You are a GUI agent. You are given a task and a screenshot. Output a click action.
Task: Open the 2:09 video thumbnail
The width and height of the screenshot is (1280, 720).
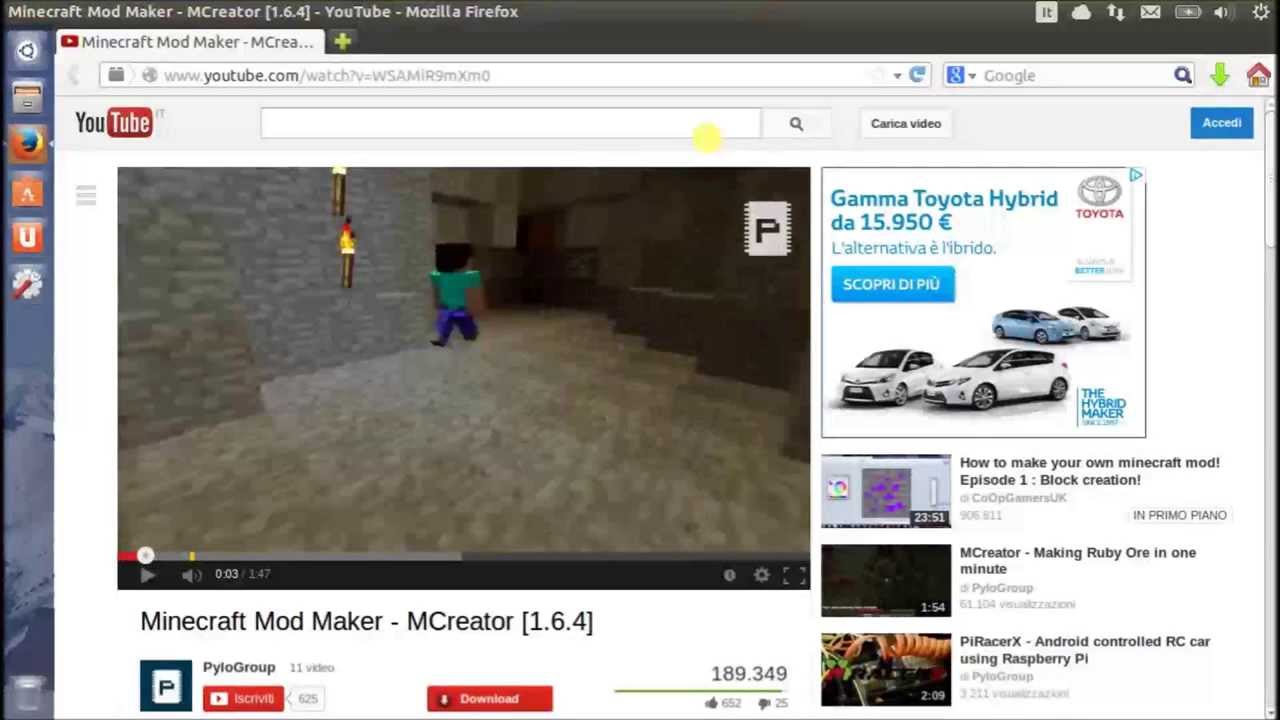(886, 669)
